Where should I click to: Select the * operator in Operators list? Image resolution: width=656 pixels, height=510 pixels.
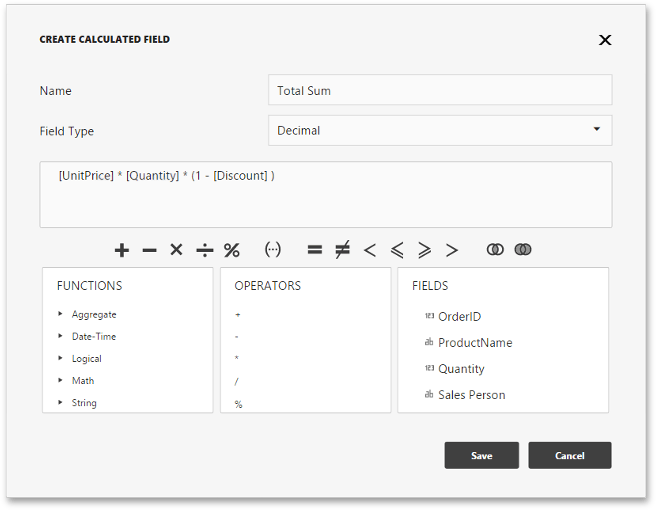237,358
